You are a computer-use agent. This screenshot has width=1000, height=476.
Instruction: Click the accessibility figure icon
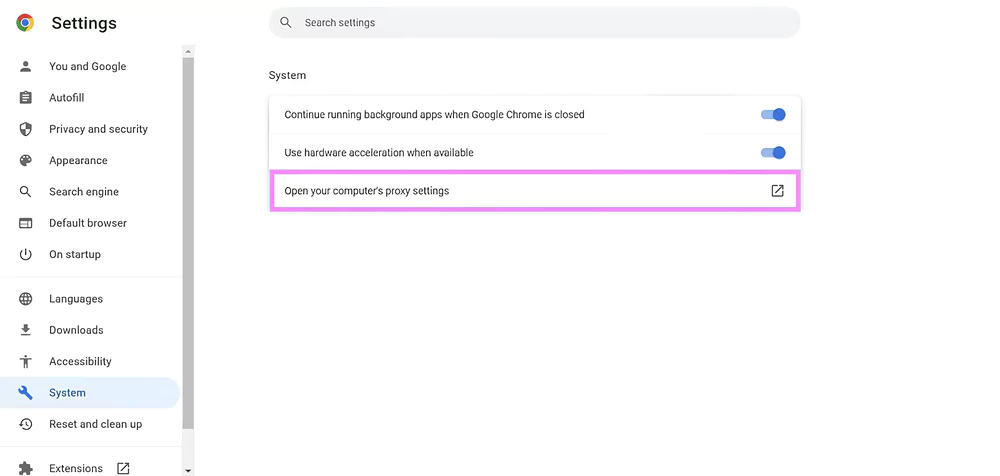[x=26, y=361]
